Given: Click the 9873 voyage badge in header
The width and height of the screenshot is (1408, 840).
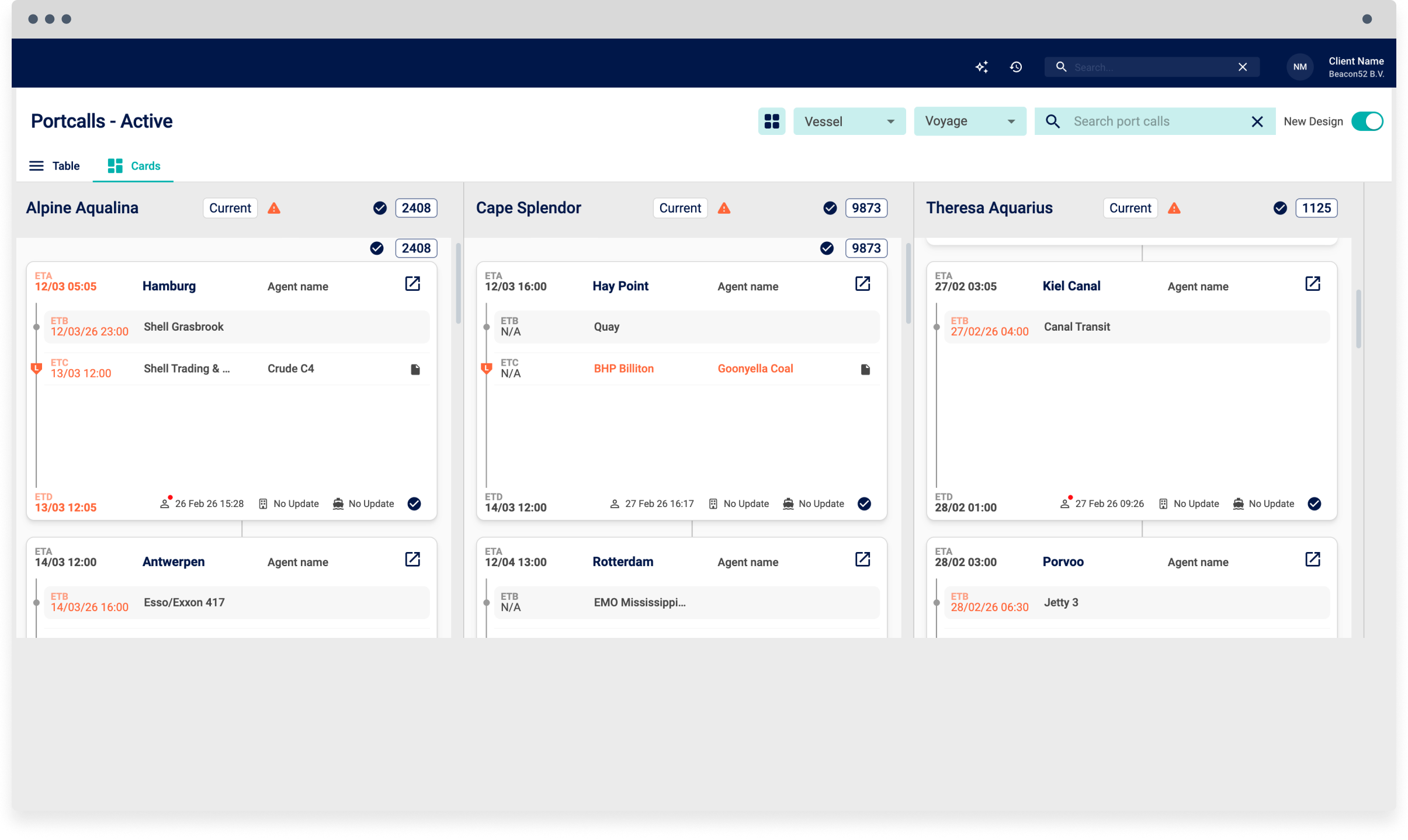Looking at the screenshot, I should [866, 209].
